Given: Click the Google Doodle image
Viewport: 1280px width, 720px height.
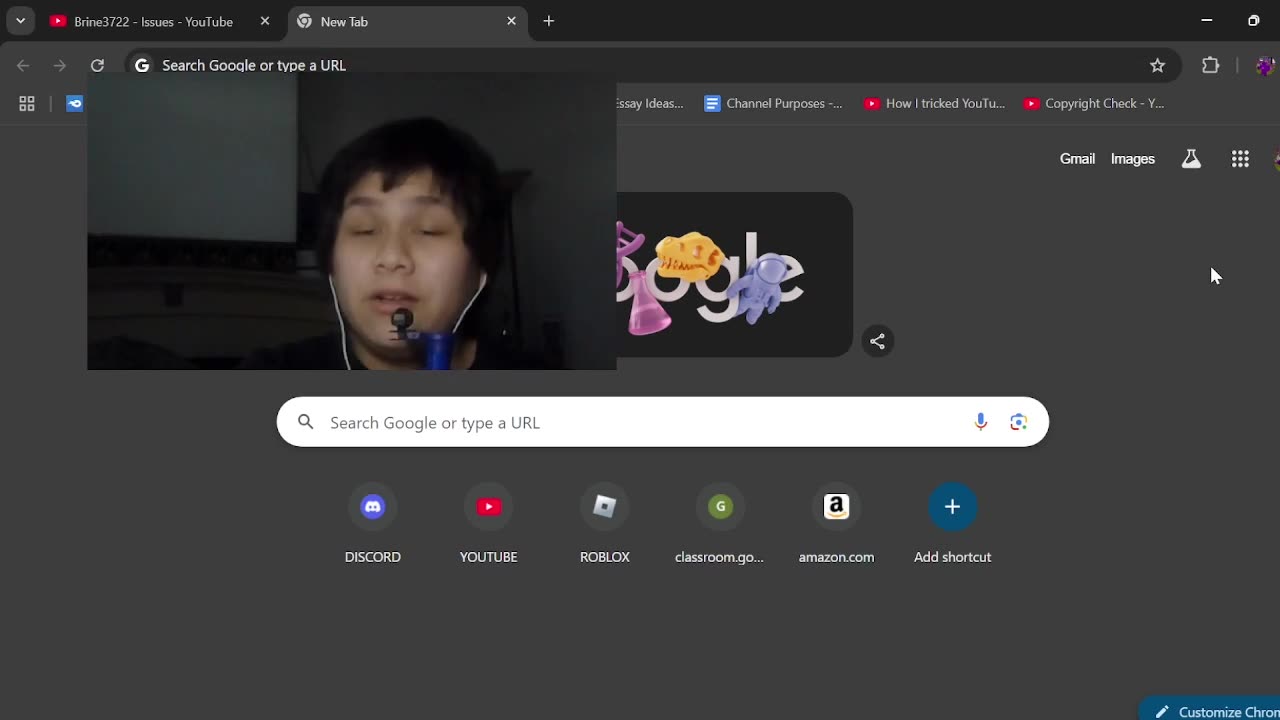Looking at the screenshot, I should (x=734, y=274).
